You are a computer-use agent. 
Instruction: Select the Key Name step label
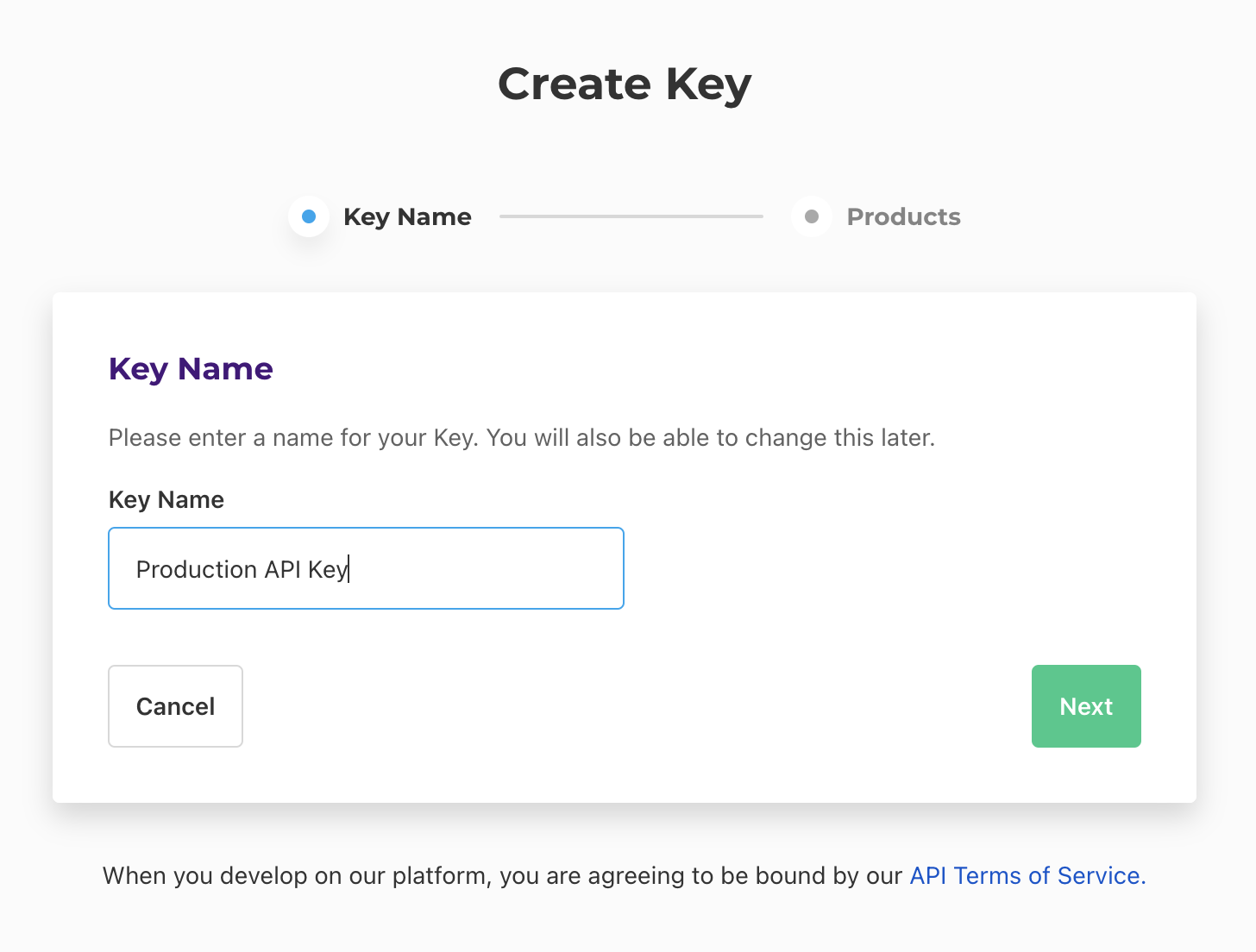pyautogui.click(x=407, y=216)
